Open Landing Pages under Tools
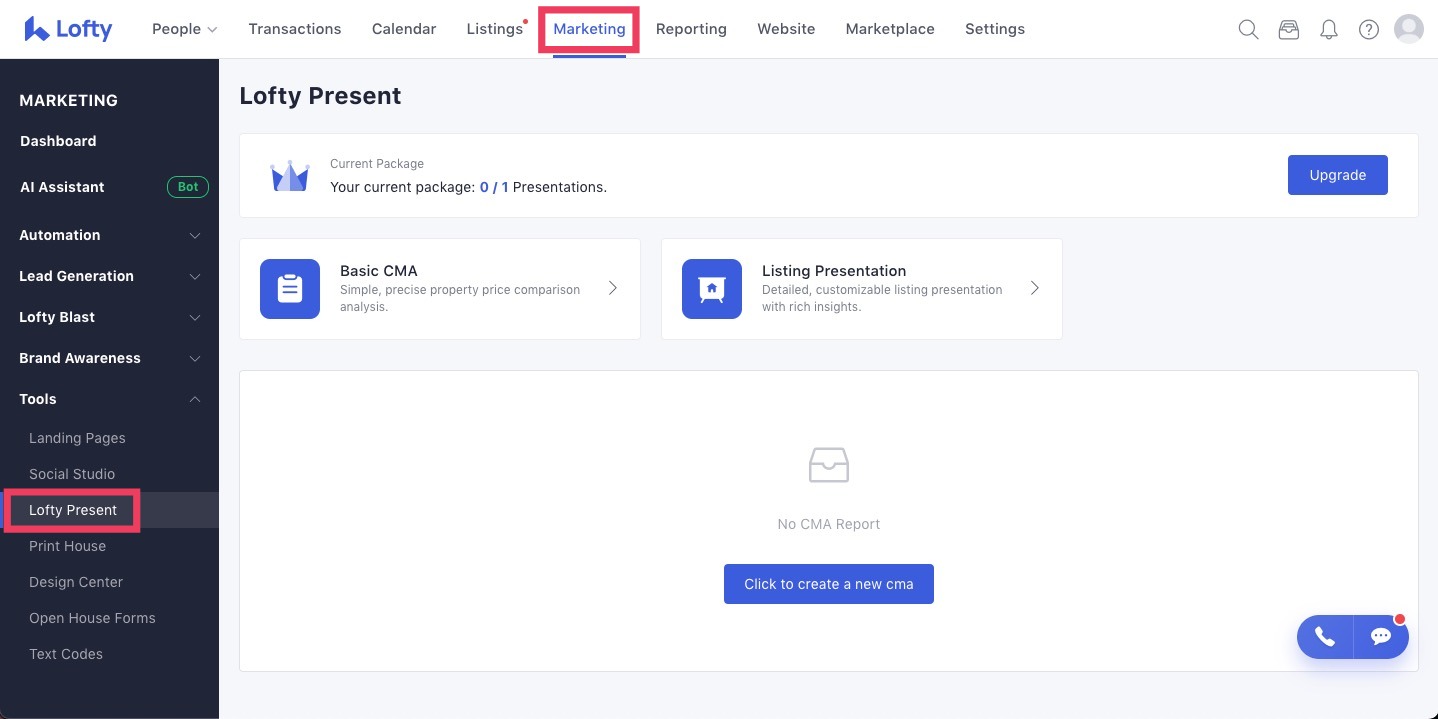Viewport: 1438px width, 719px height. pos(77,438)
